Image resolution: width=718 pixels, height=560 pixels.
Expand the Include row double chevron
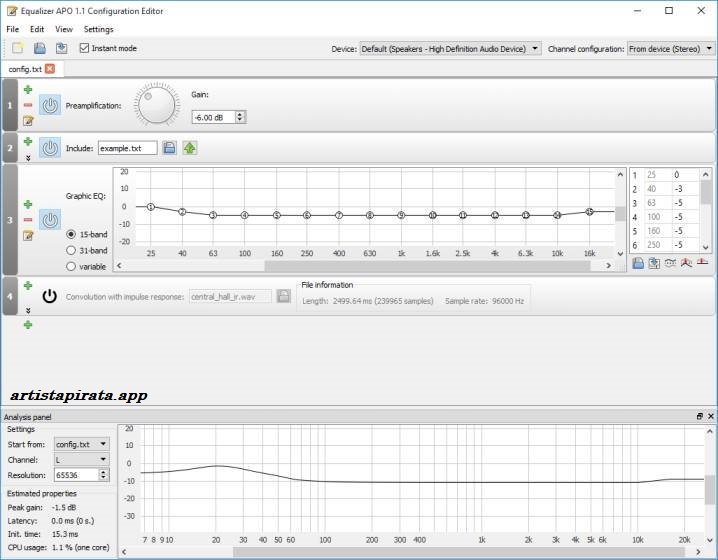click(28, 158)
